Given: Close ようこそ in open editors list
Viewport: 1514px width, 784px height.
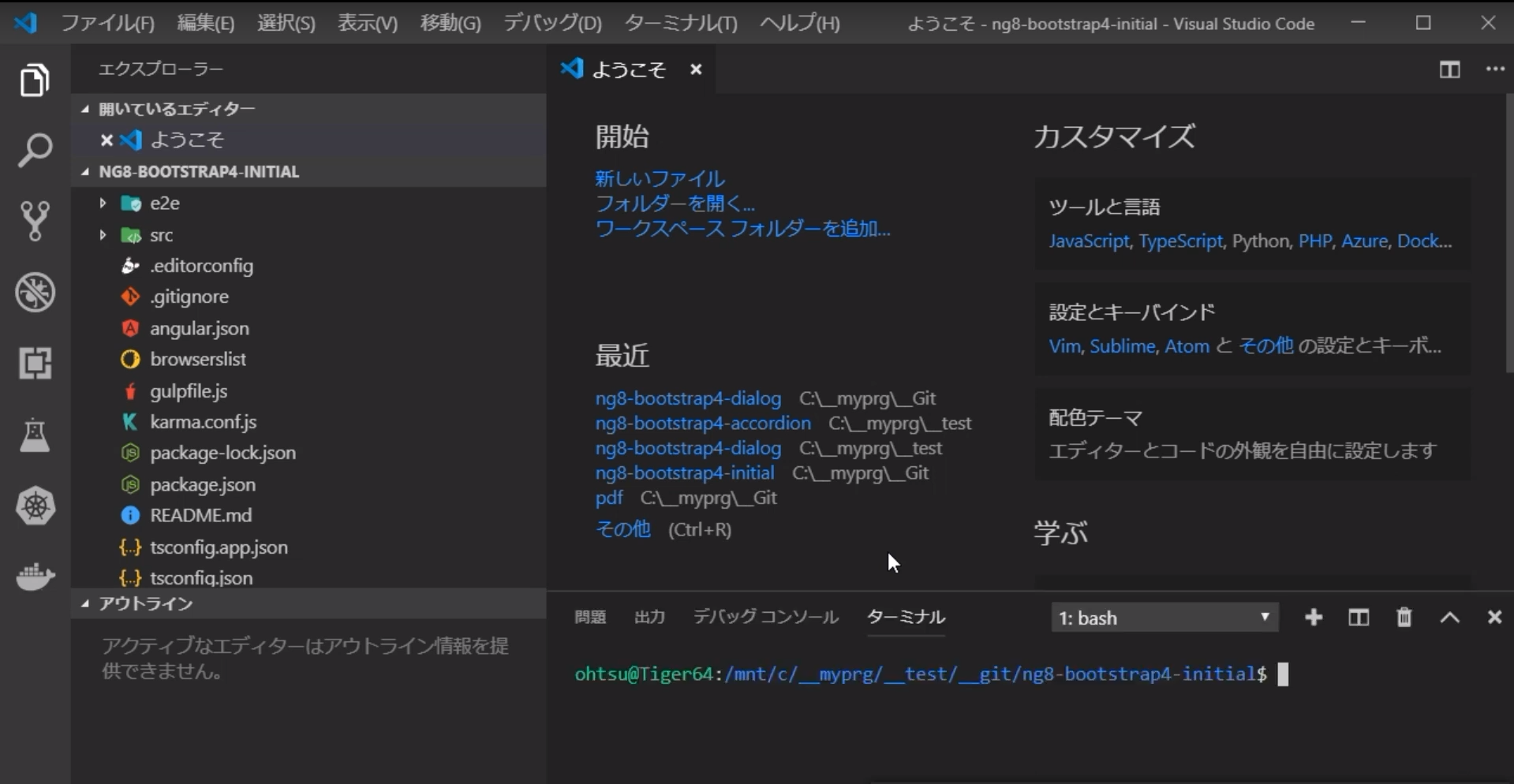Looking at the screenshot, I should (107, 140).
